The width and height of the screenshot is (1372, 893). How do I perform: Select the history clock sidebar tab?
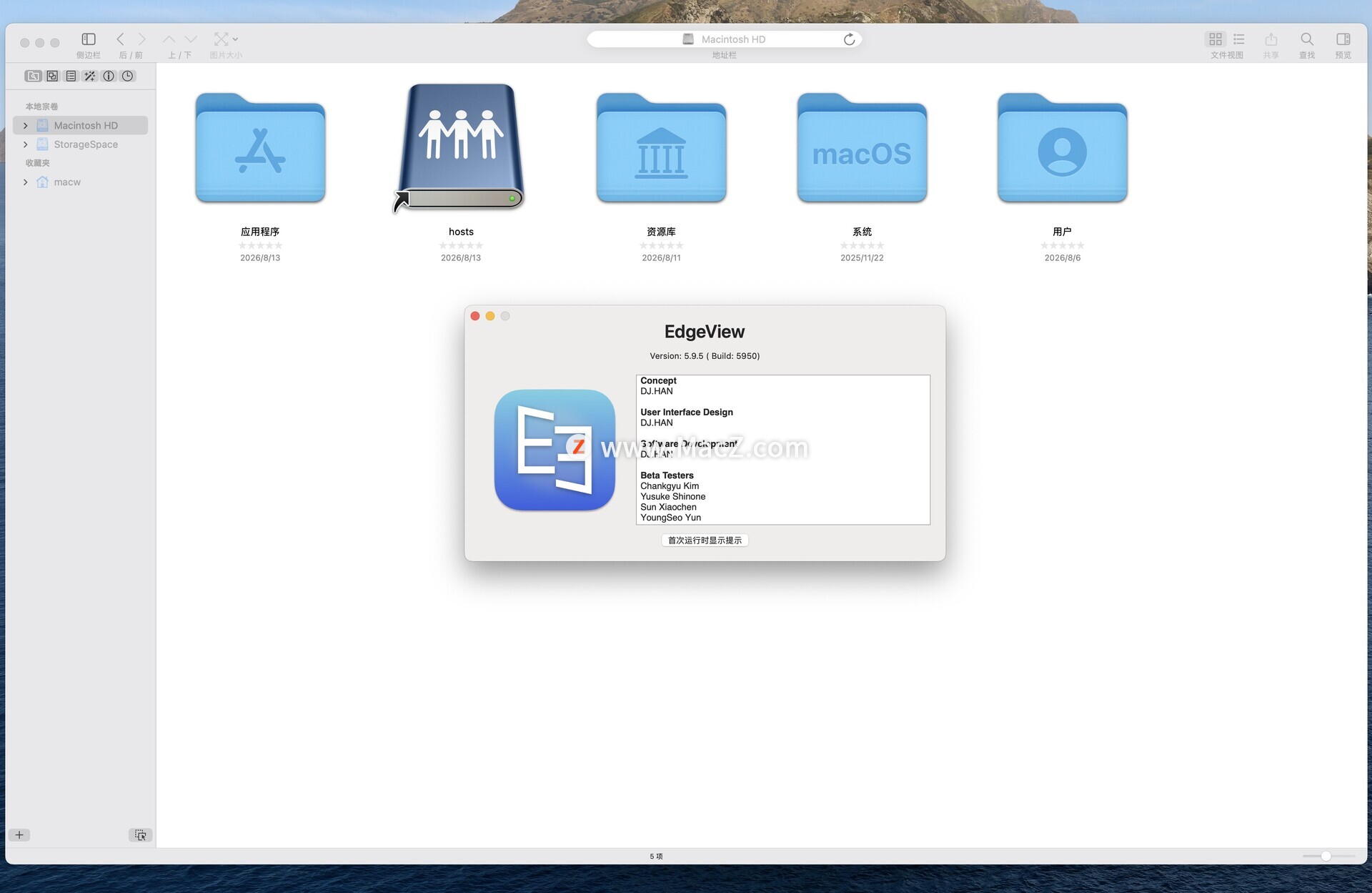pos(127,76)
